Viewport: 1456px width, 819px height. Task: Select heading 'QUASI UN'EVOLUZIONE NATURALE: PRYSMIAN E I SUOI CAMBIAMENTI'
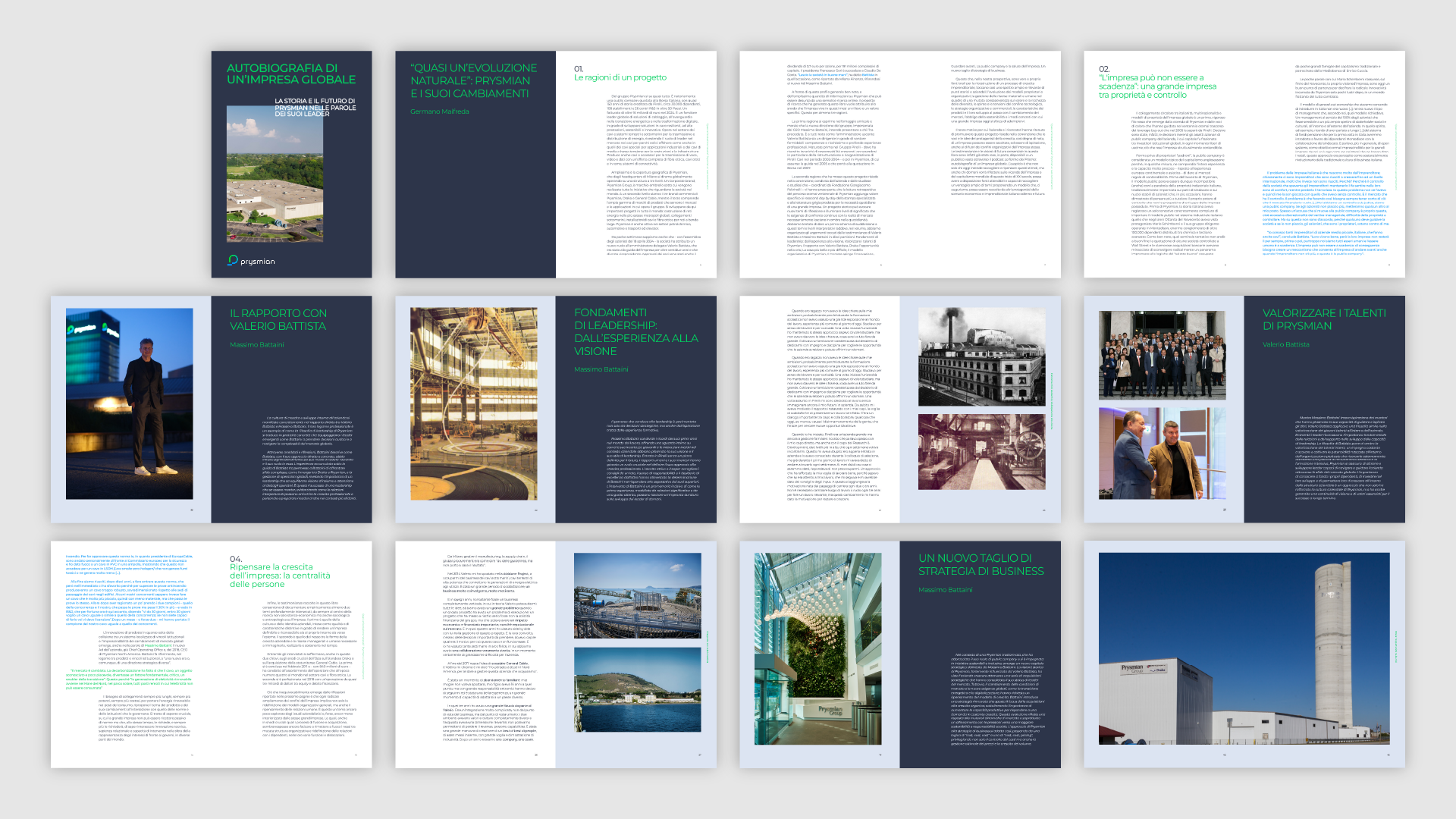[474, 80]
